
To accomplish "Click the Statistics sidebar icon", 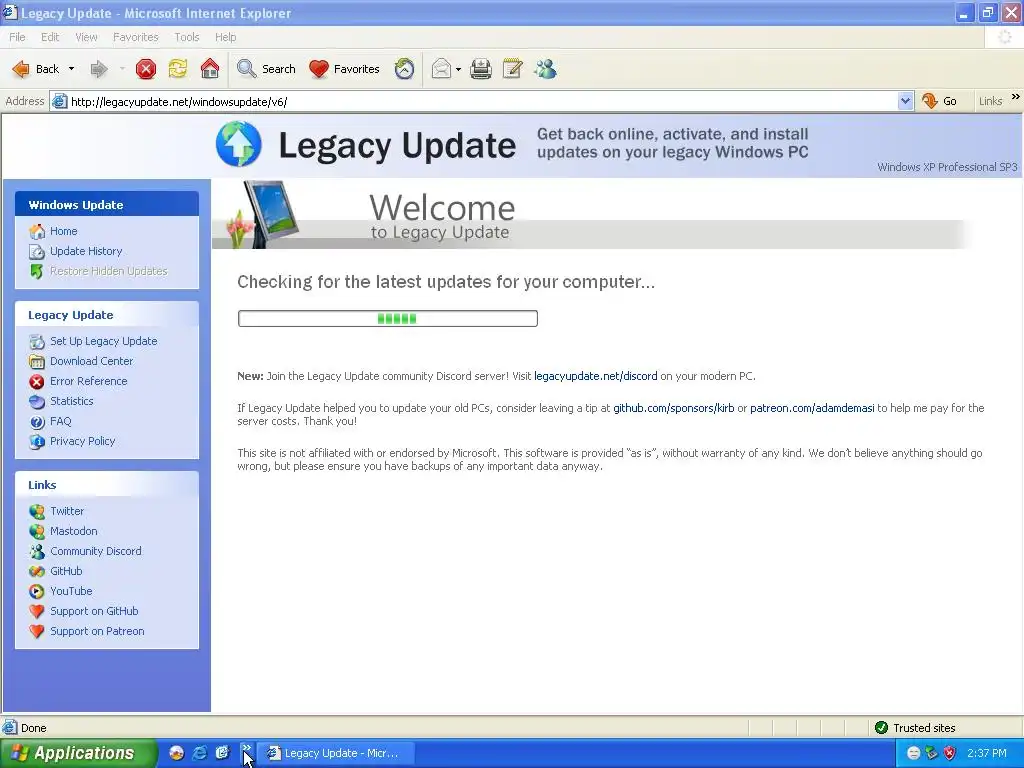I will coord(37,402).
